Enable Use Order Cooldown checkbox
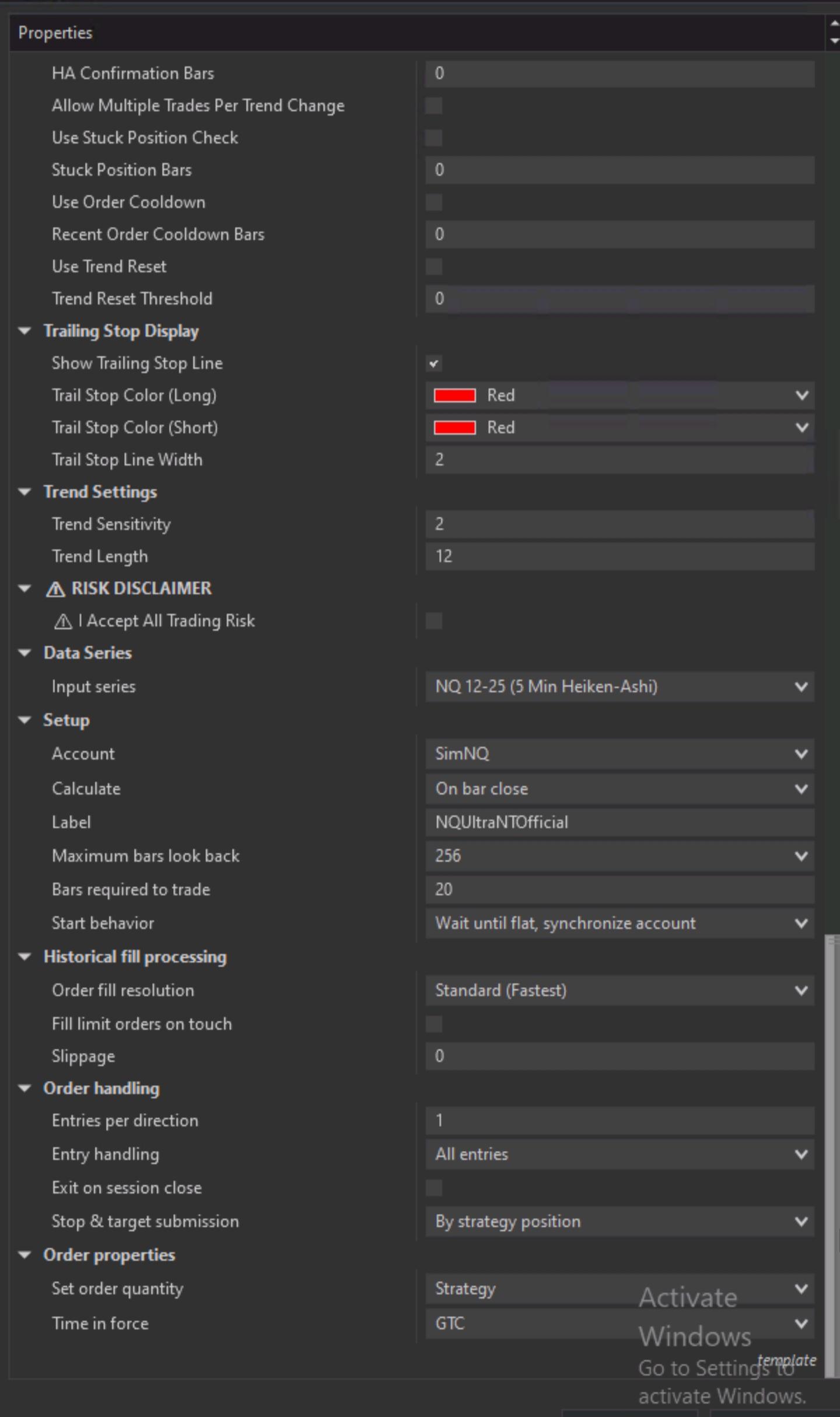 coord(433,202)
